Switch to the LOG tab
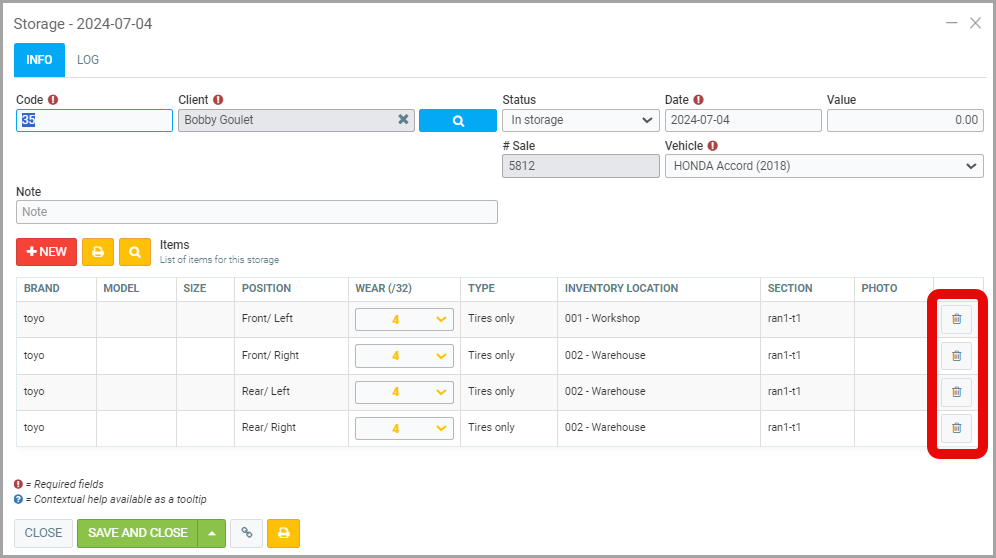 click(88, 60)
